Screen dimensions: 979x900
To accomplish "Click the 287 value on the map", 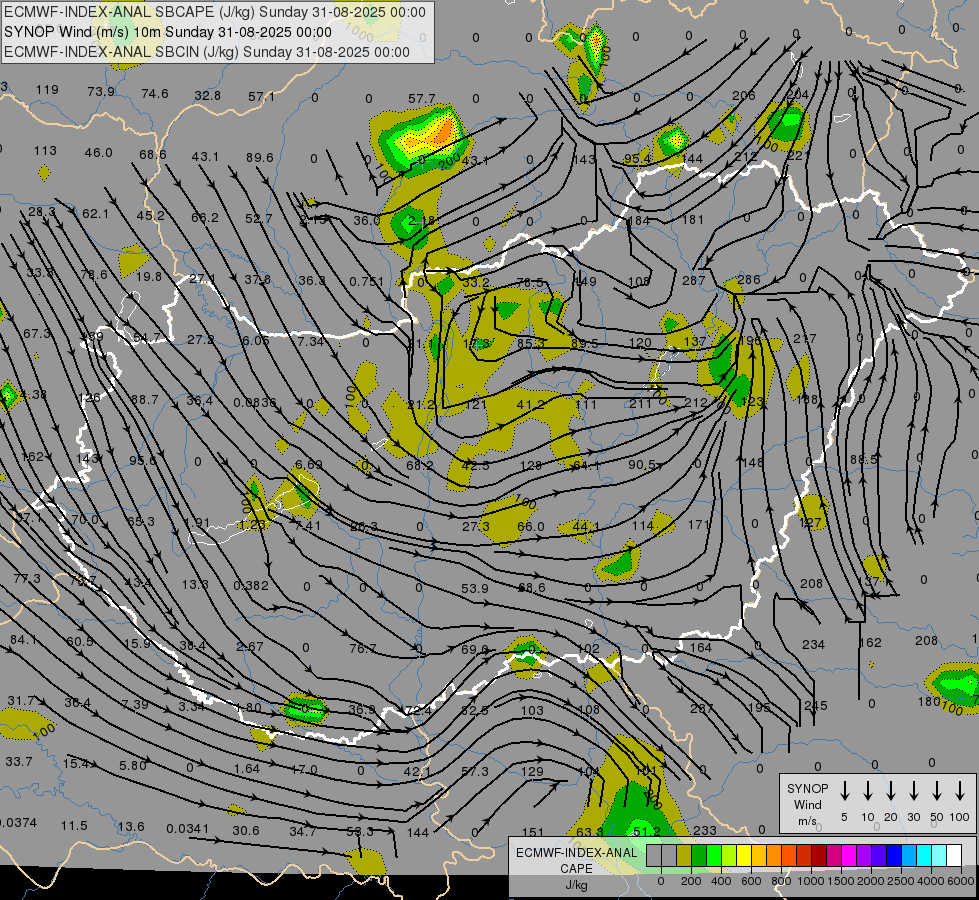I will 693,280.
